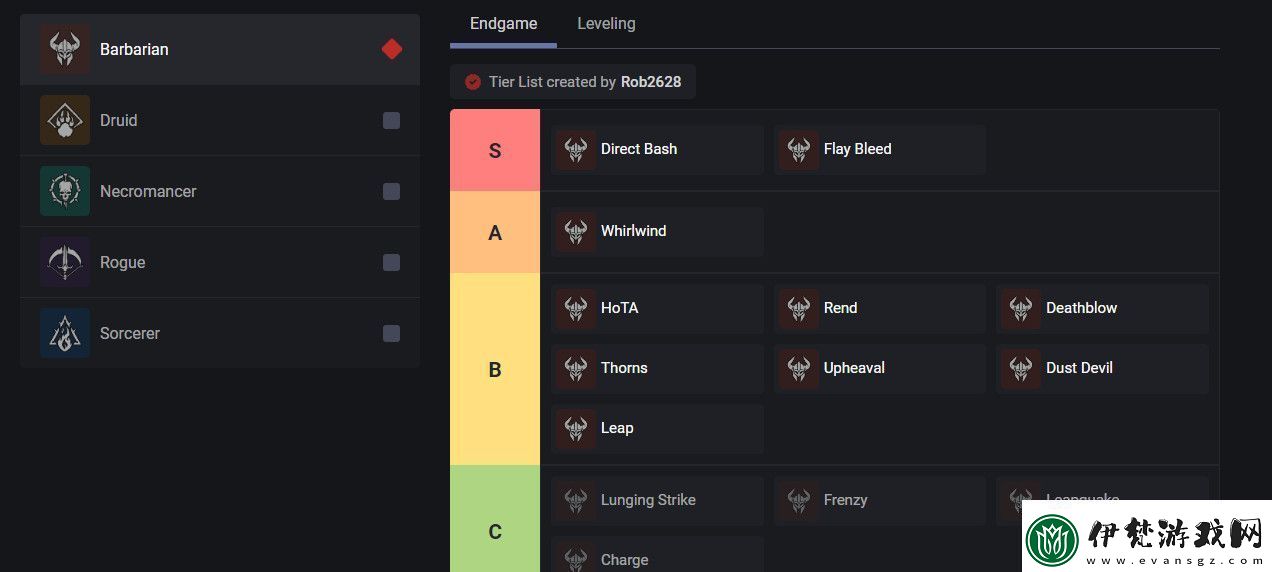Select the Sorcerer flame icon

click(x=65, y=333)
